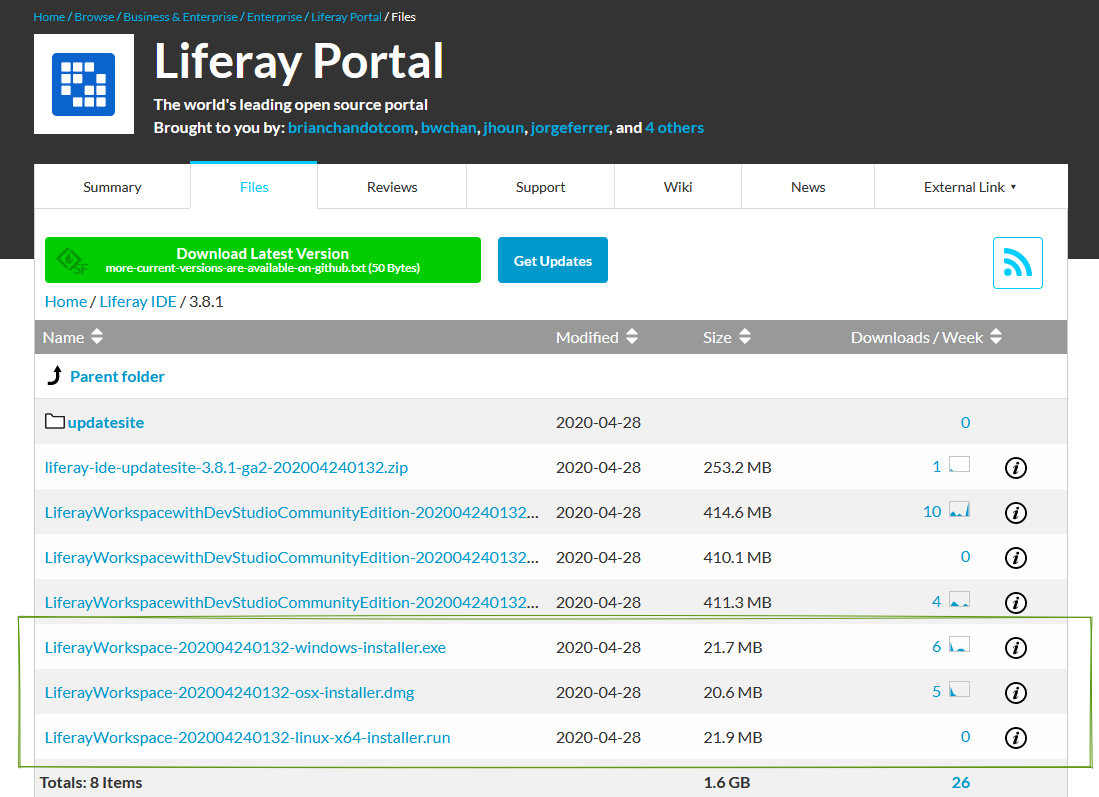
Task: Open the RSS feed icon
Action: tap(1017, 263)
